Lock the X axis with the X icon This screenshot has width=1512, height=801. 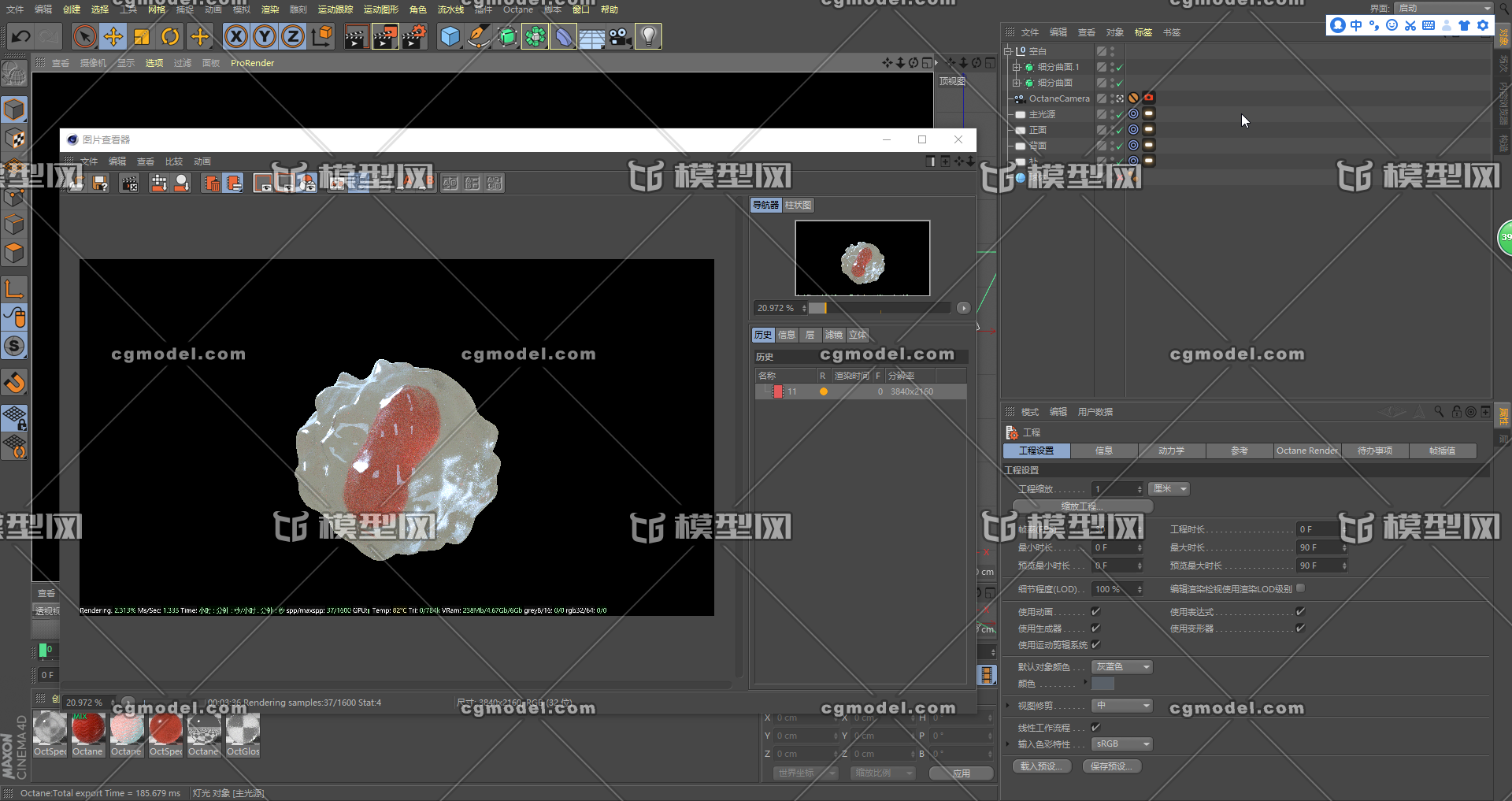pos(235,36)
